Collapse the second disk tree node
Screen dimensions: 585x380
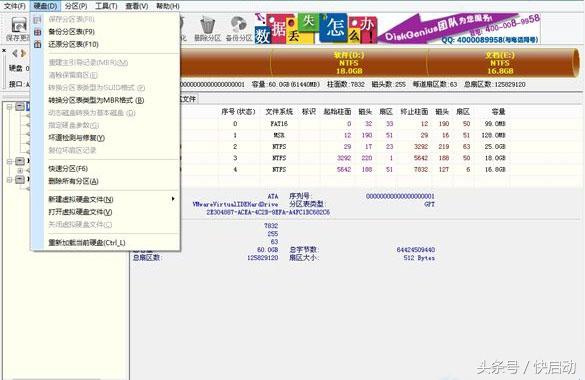pyautogui.click(x=9, y=161)
